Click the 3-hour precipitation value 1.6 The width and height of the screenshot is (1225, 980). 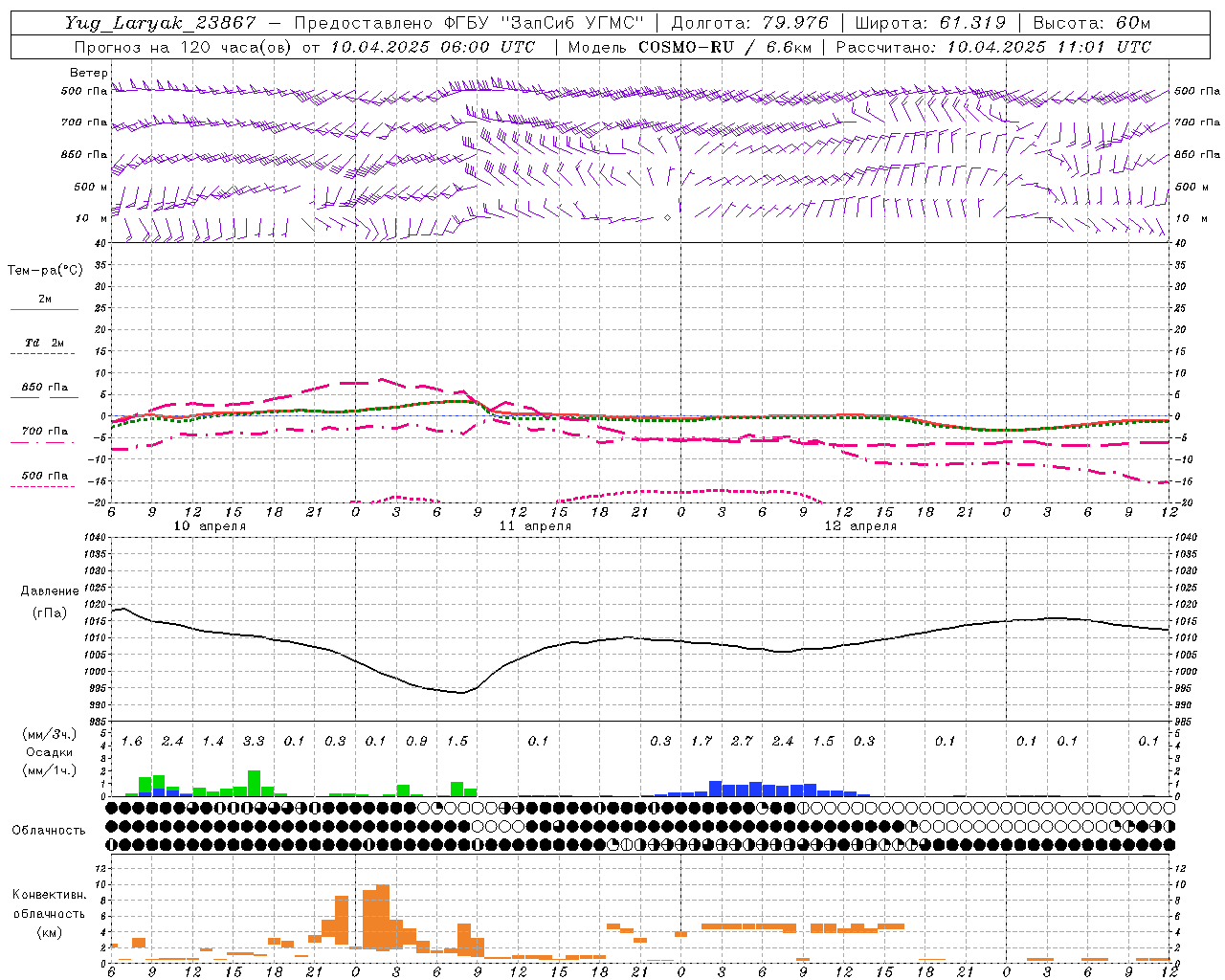pyautogui.click(x=132, y=742)
